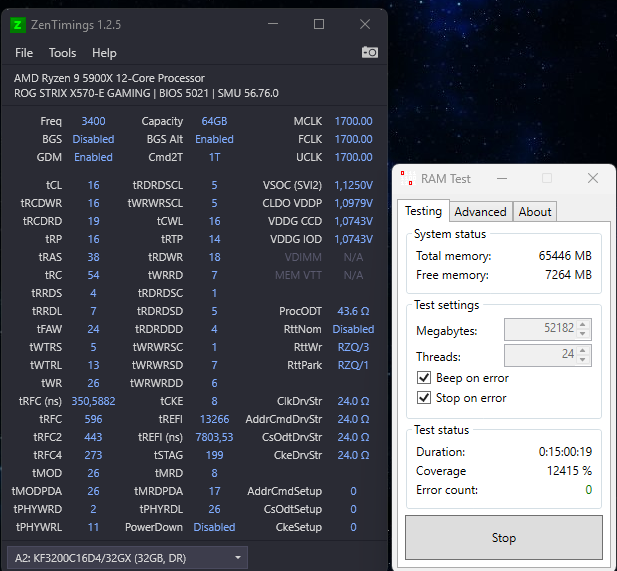Click the Capacity value 64GB

[x=214, y=121]
